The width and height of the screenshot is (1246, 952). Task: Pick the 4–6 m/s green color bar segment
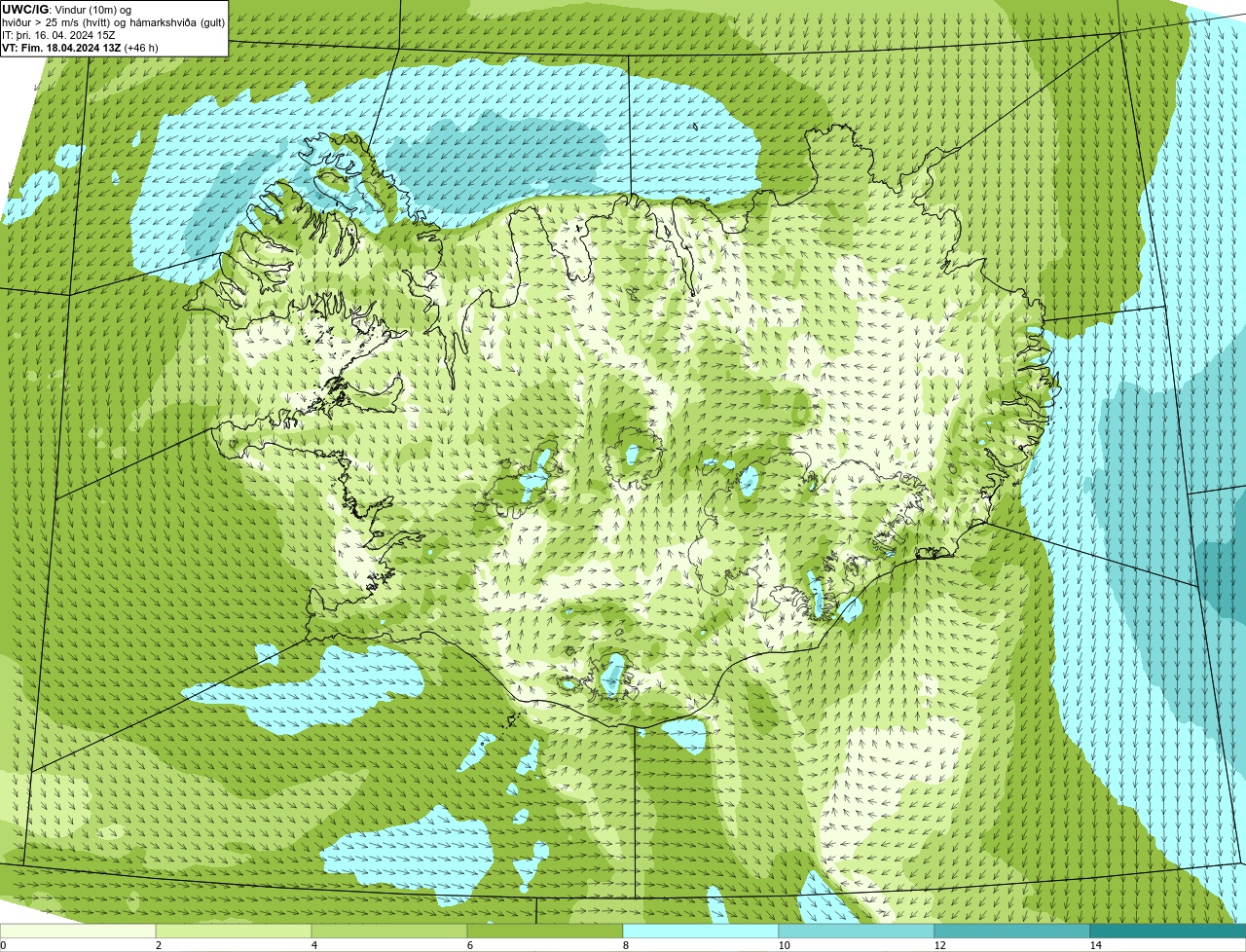(x=389, y=931)
